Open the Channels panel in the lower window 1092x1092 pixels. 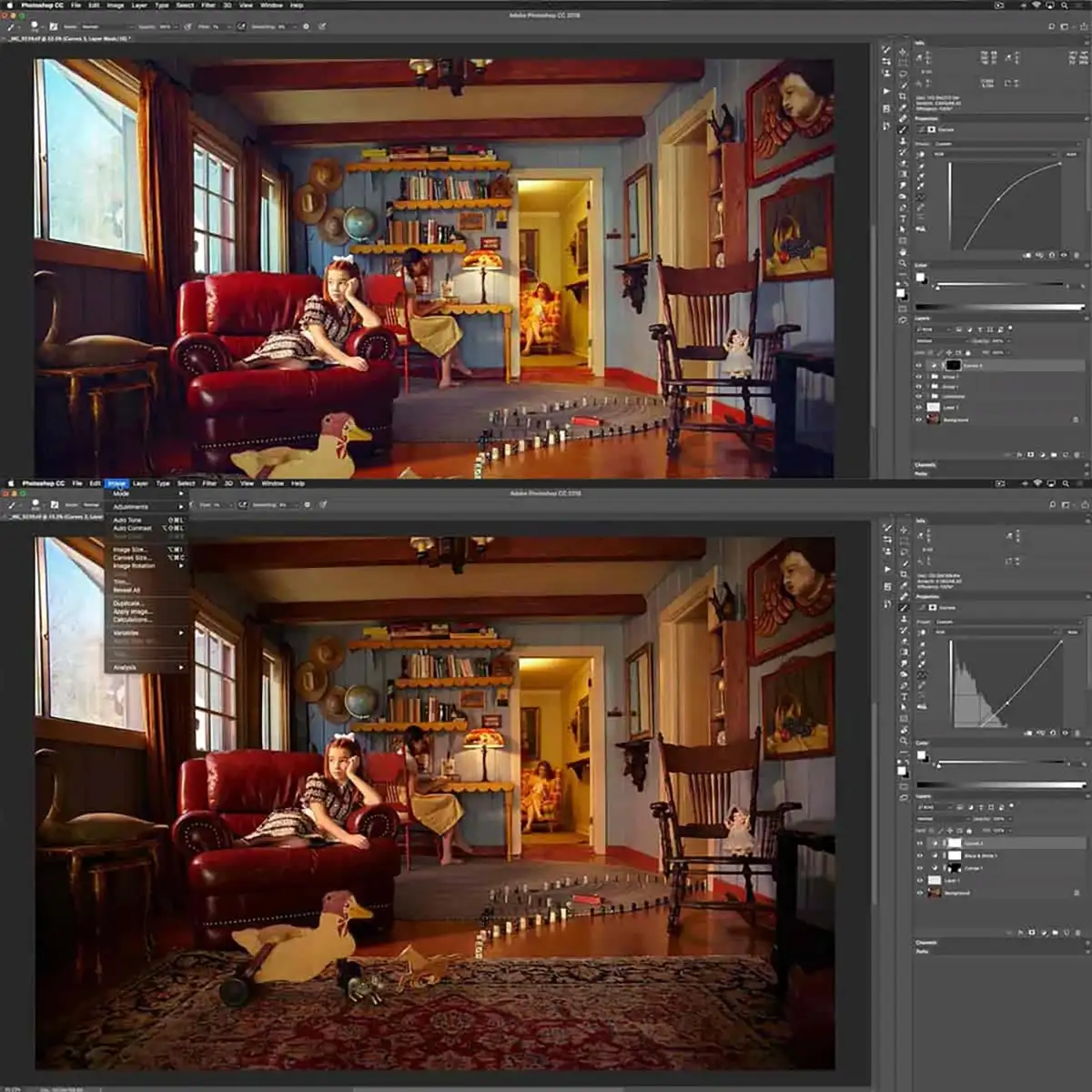(x=926, y=943)
